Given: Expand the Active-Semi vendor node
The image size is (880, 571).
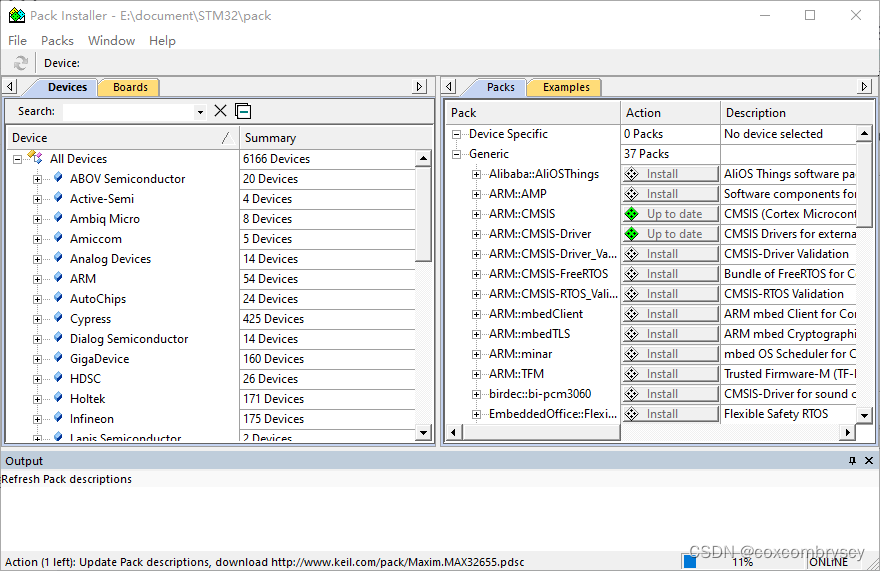Looking at the screenshot, I should coord(37,199).
